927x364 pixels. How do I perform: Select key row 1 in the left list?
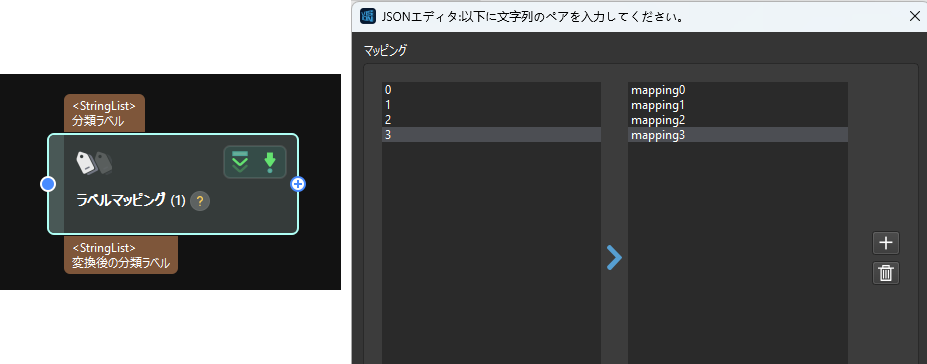click(x=491, y=105)
